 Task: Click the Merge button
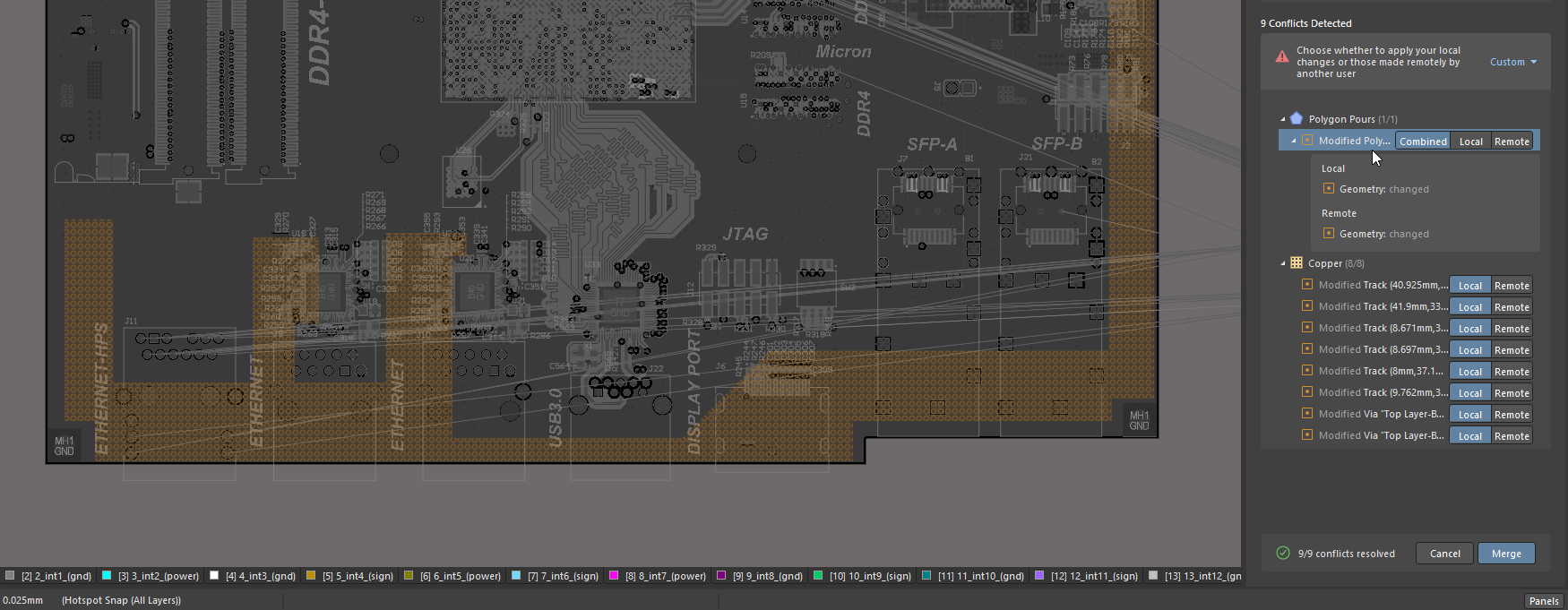(x=1506, y=554)
